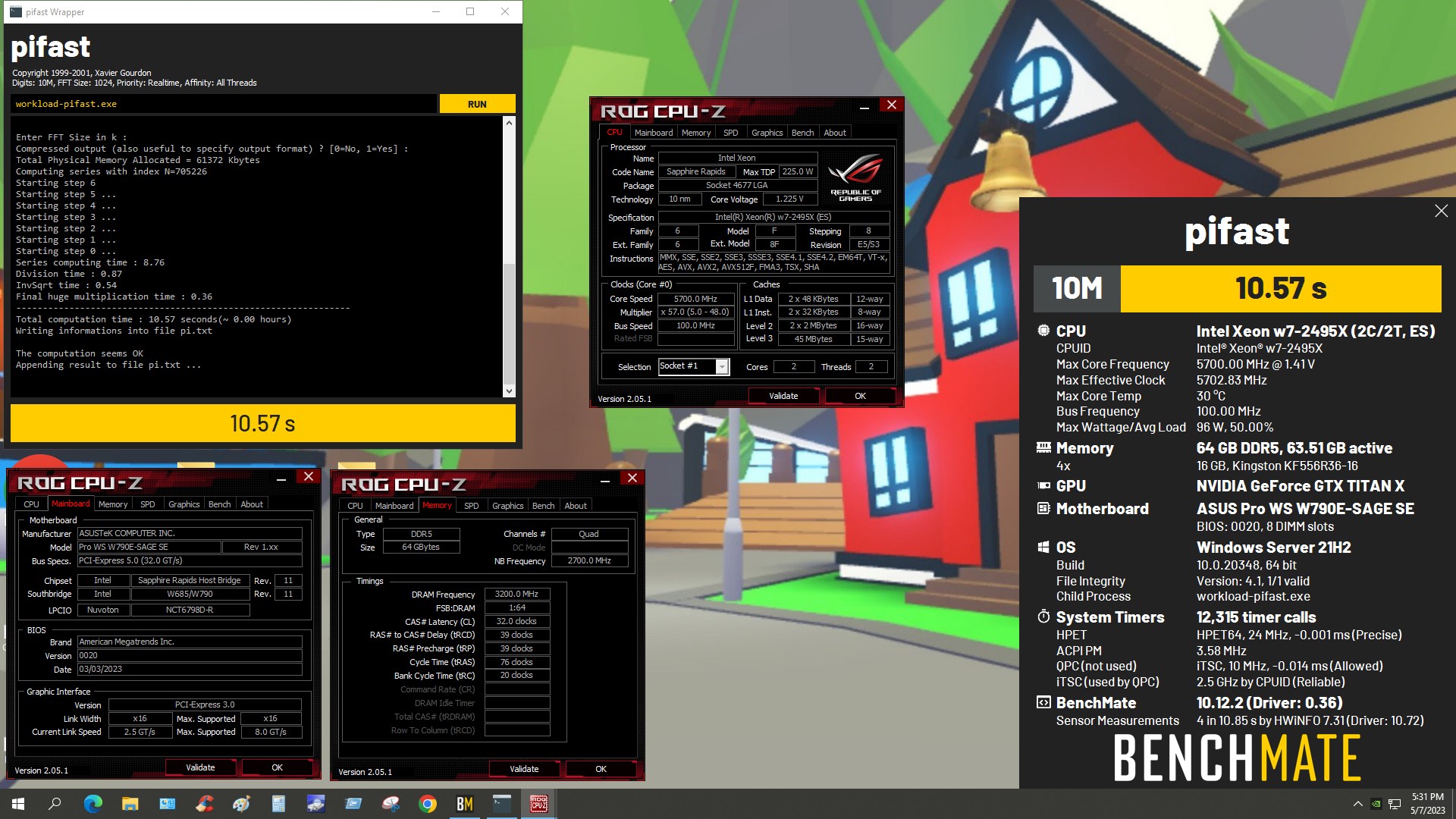1456x819 pixels.
Task: Open the ID-card style app next to File Explorer
Action: (x=167, y=804)
